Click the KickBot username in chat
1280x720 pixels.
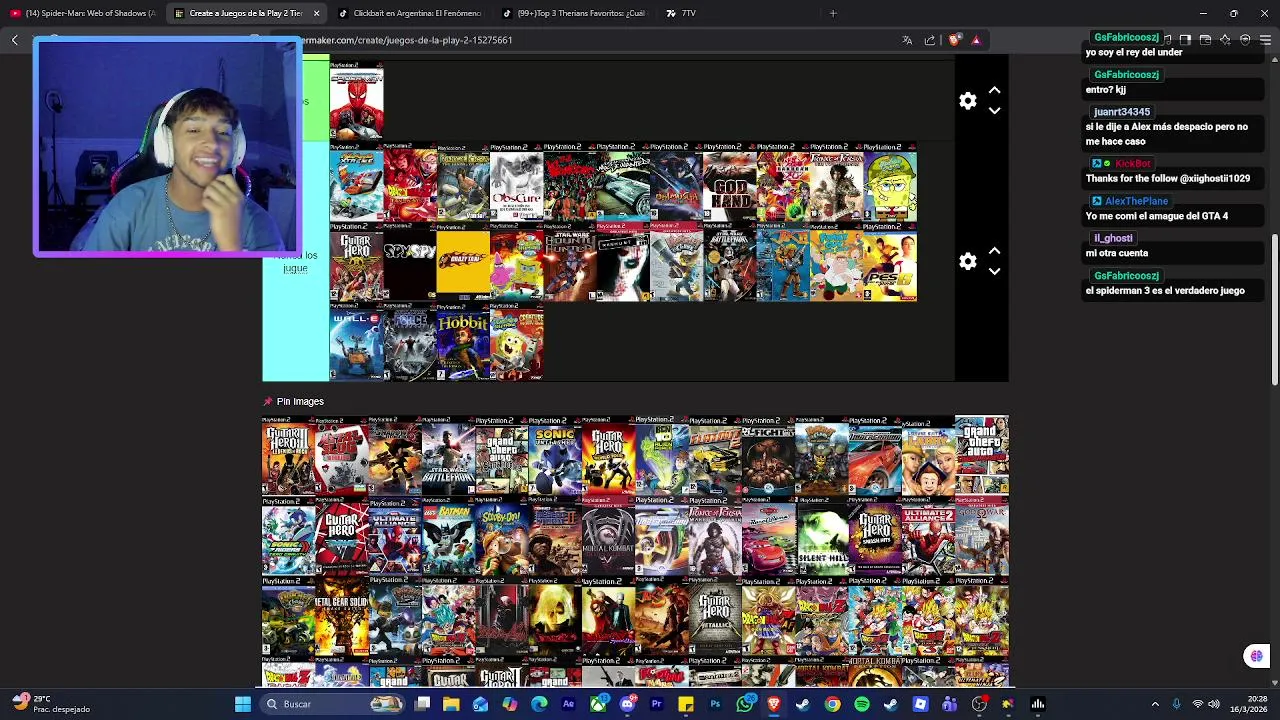pyautogui.click(x=1133, y=164)
